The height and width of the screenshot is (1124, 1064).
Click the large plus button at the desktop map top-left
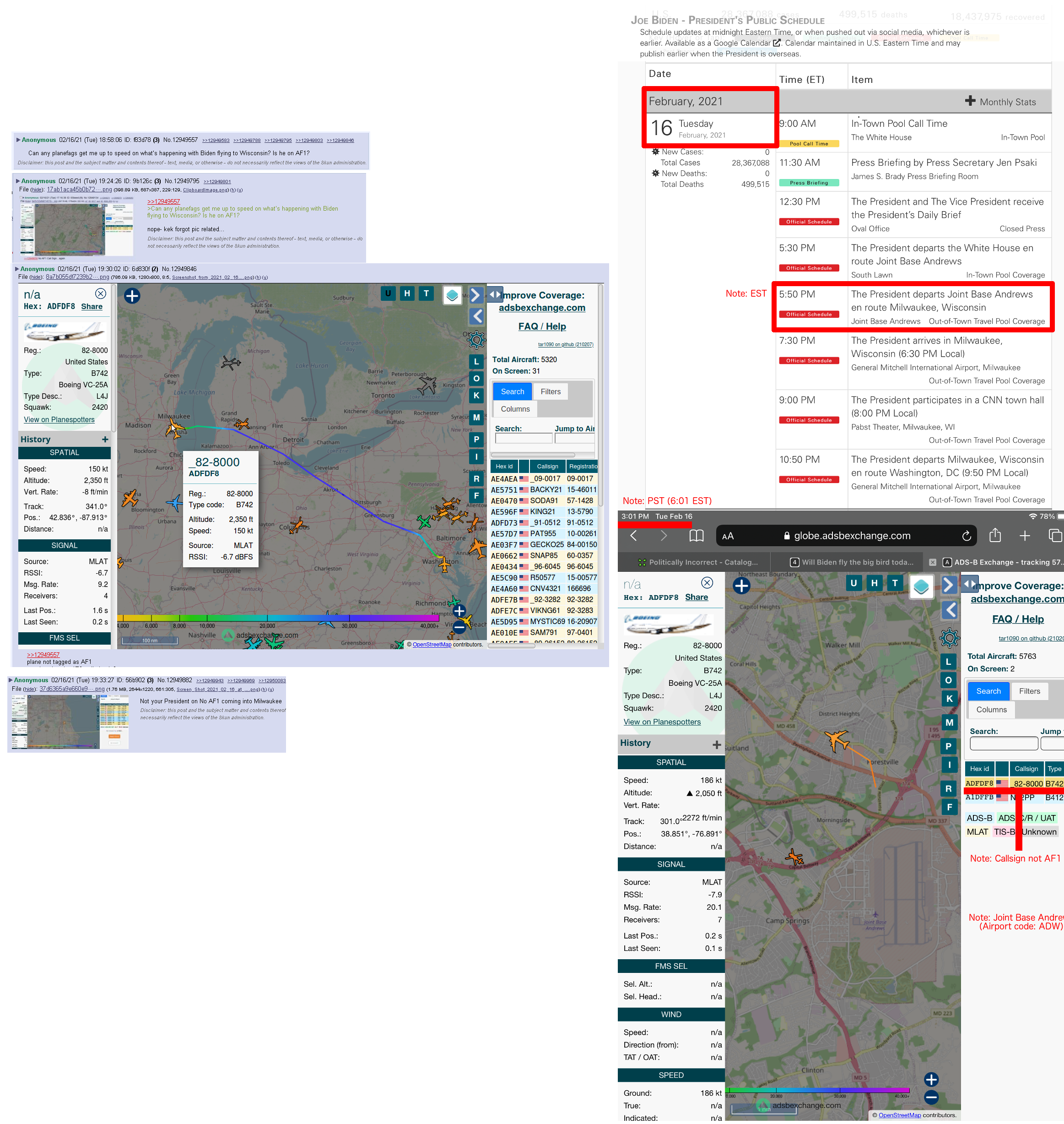[x=132, y=296]
